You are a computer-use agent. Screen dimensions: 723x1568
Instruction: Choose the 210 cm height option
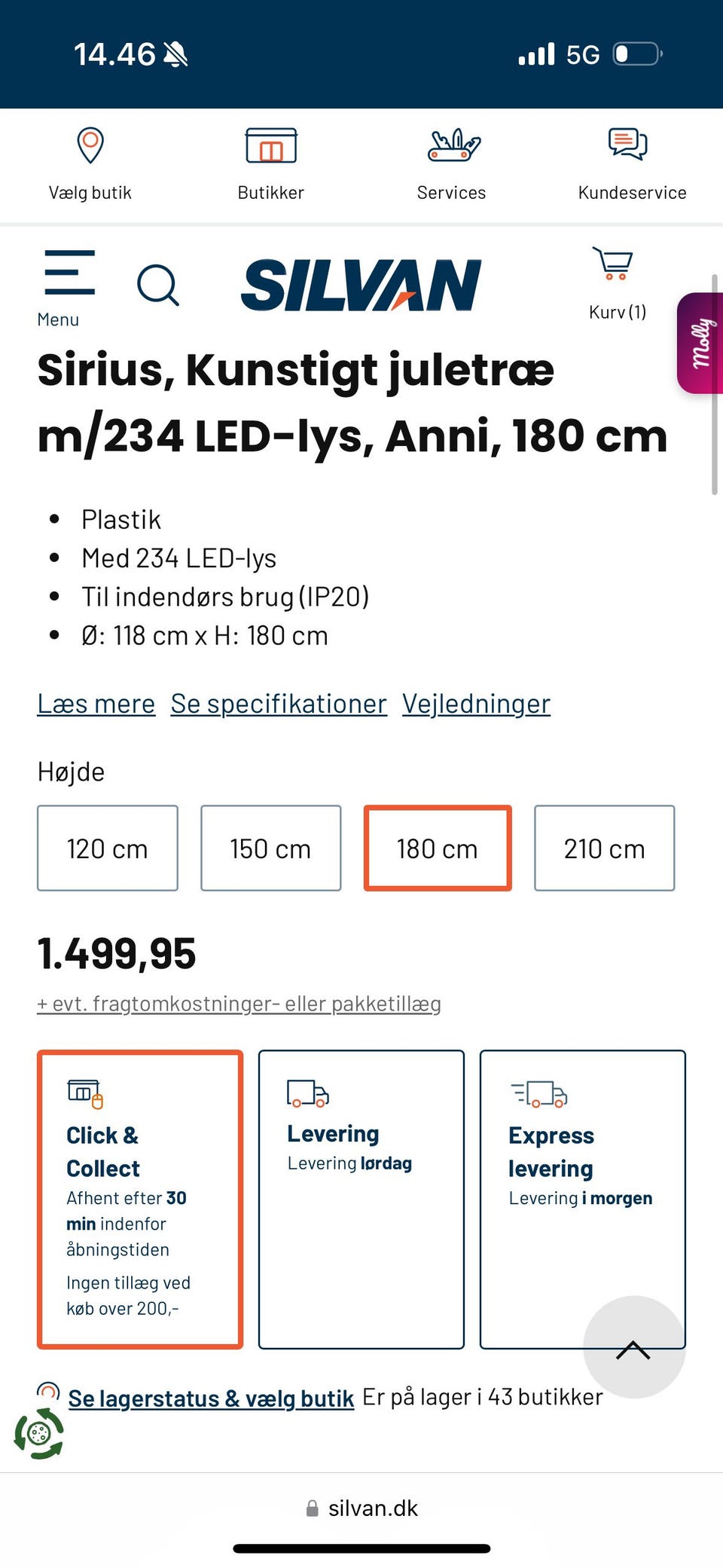(604, 848)
